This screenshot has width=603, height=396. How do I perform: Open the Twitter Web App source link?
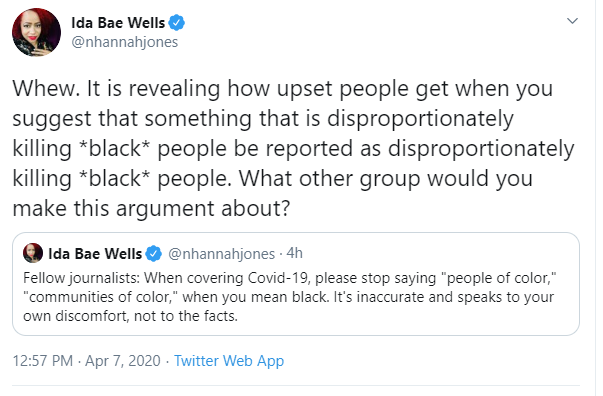pos(229,361)
